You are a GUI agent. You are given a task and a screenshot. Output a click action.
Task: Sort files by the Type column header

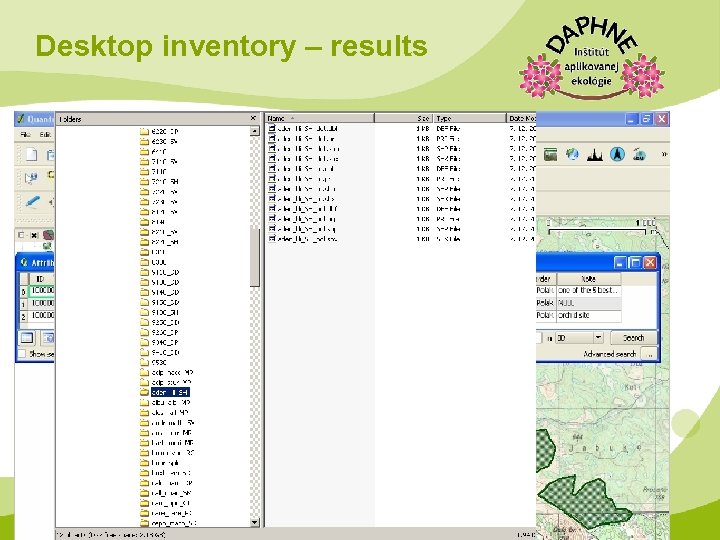[470, 118]
